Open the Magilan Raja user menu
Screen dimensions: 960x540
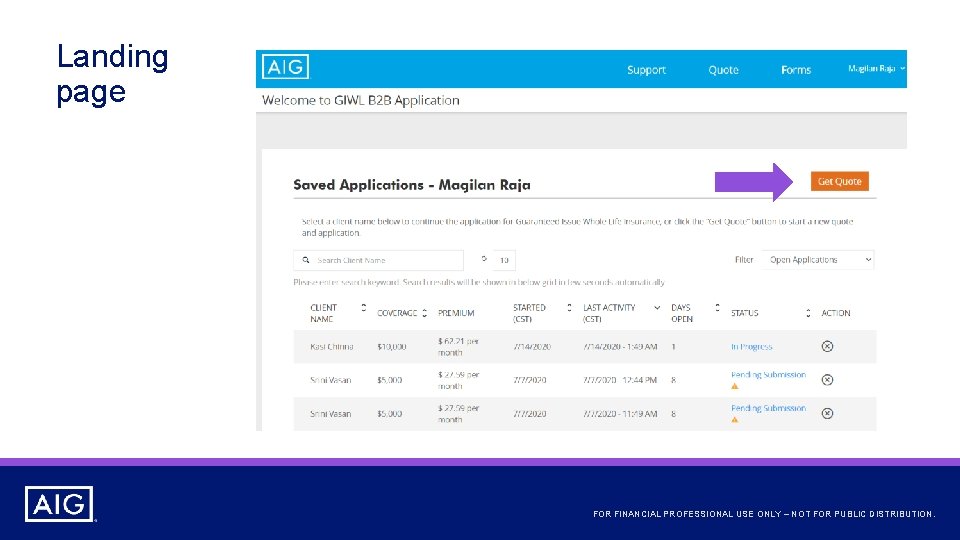pos(876,69)
